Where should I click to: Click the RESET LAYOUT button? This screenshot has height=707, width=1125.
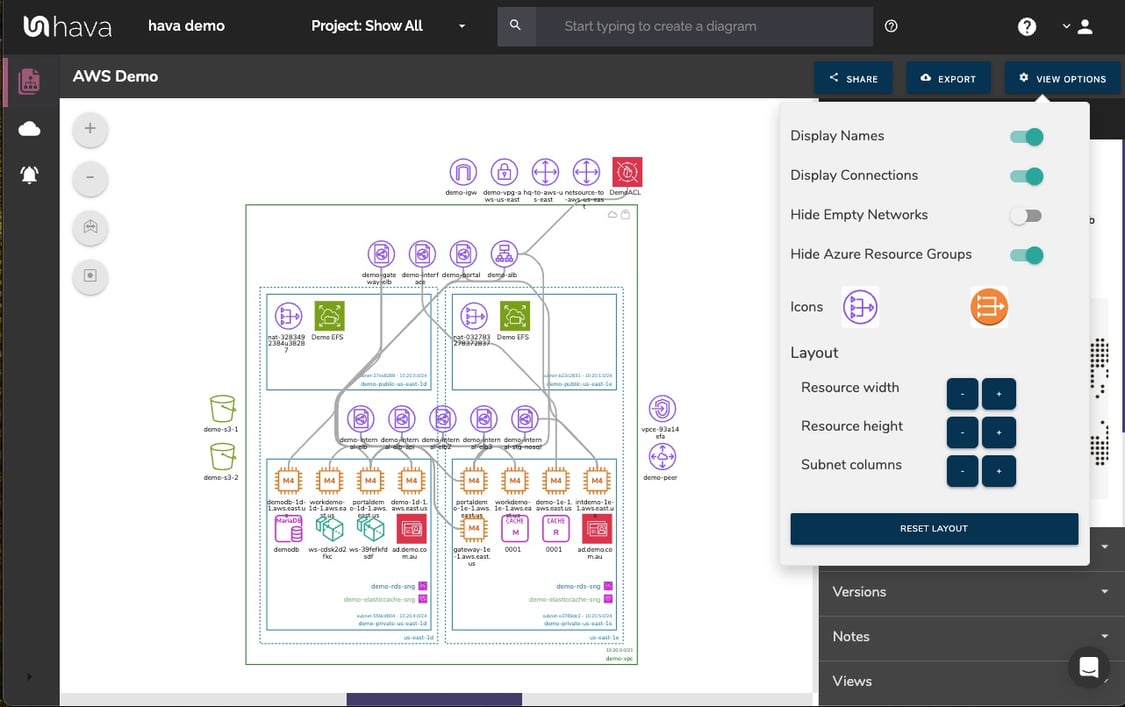(933, 528)
